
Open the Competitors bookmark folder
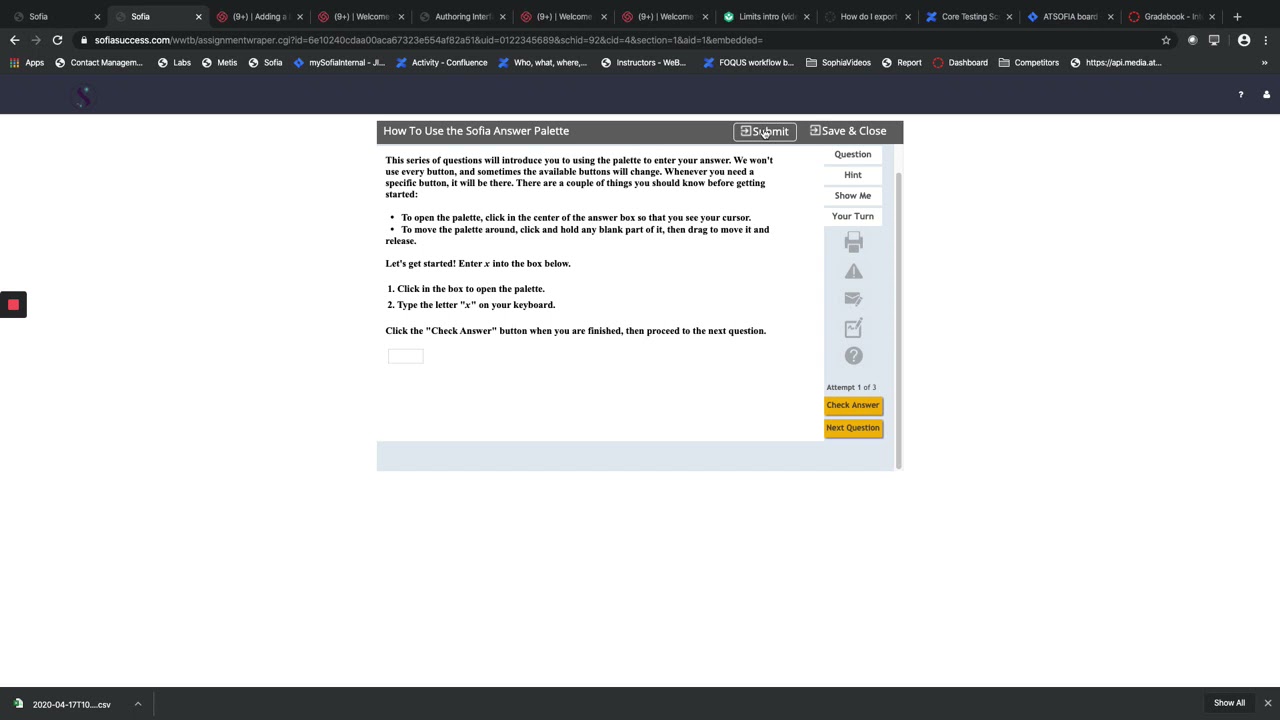coord(1028,62)
